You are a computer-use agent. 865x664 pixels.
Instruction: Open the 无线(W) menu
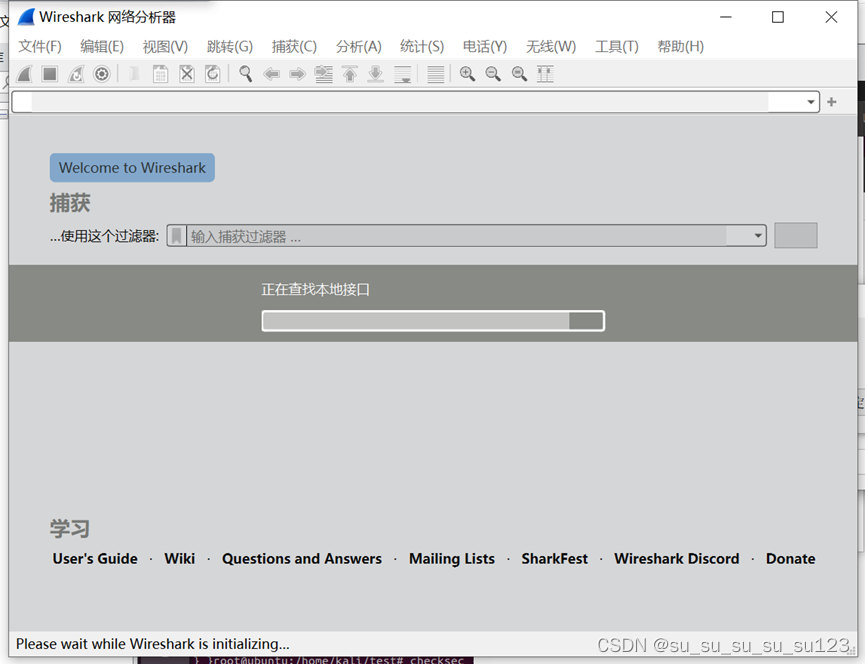[x=551, y=46]
